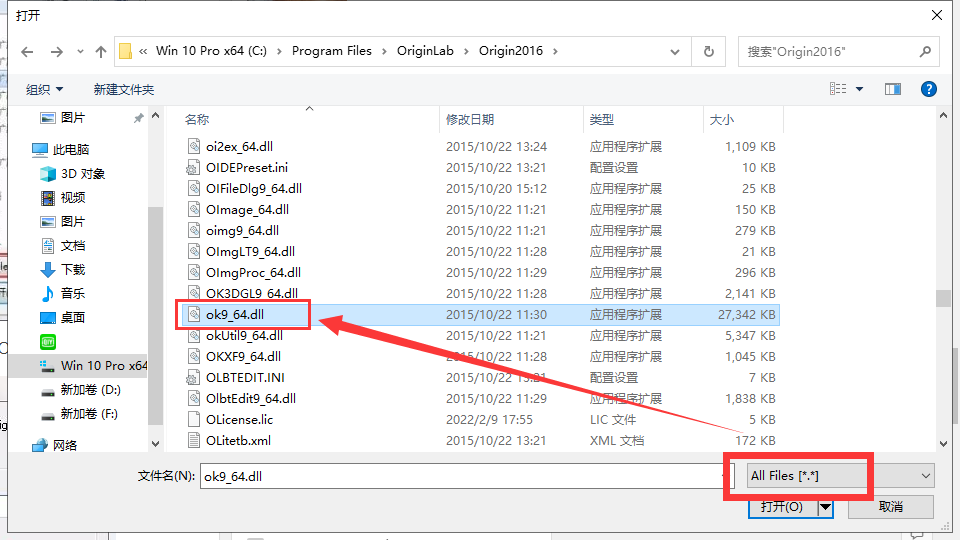The image size is (960, 540).
Task: Click the 打开(O) button
Action: pos(782,507)
